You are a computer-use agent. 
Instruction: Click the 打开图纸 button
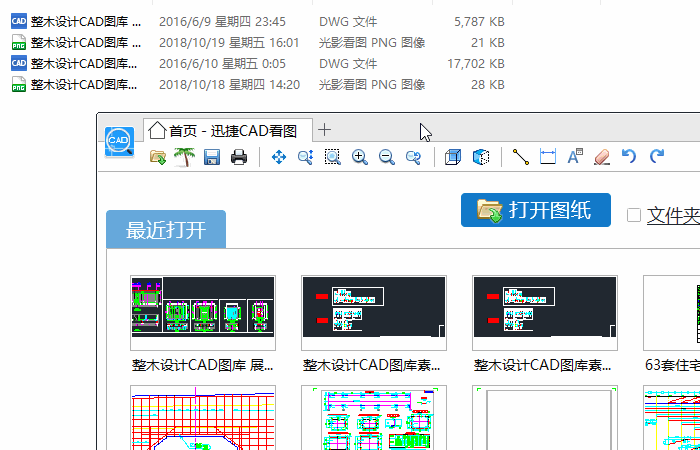[536, 210]
